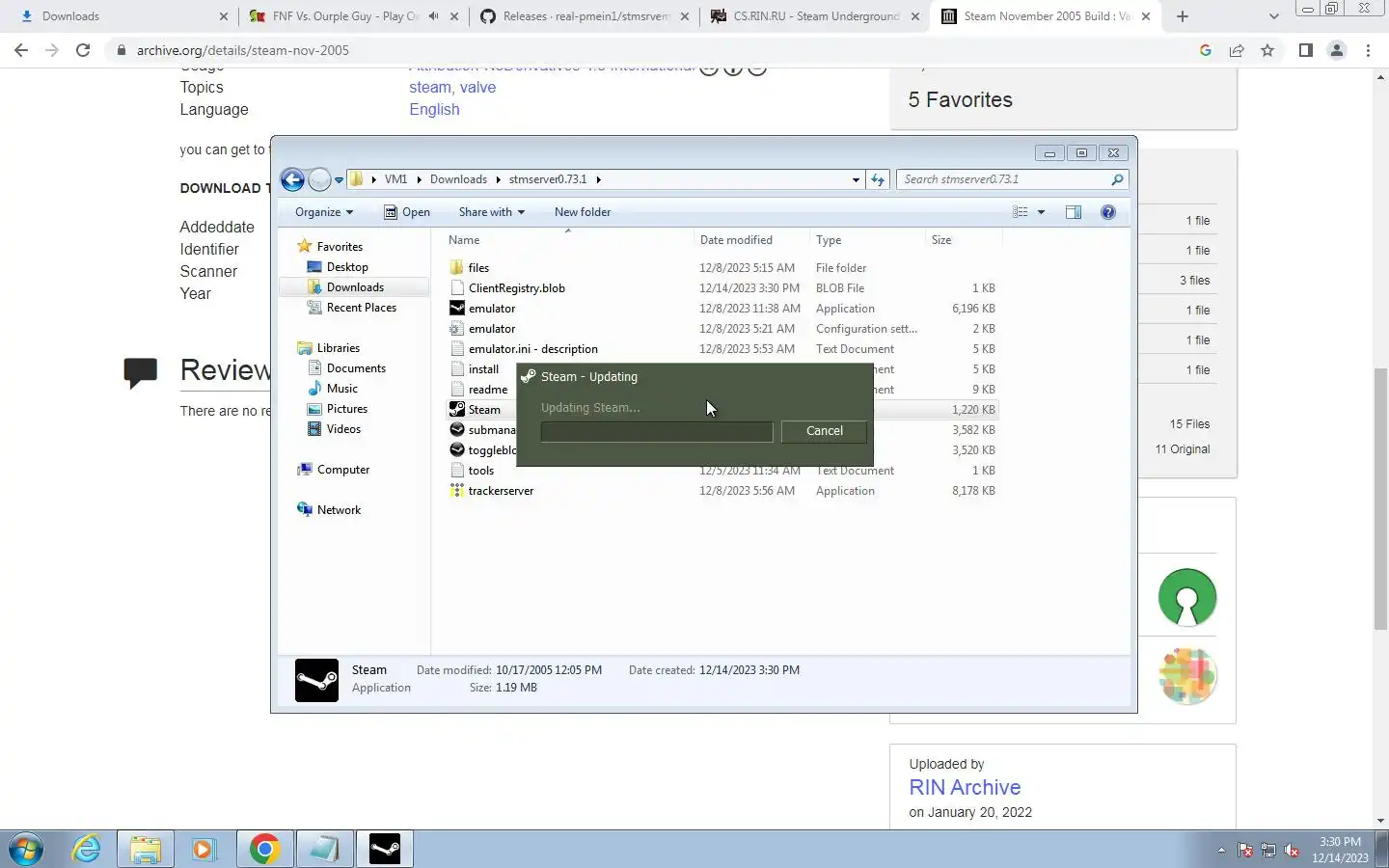Select Network in navigation pane
1389x868 pixels.
pos(338,510)
